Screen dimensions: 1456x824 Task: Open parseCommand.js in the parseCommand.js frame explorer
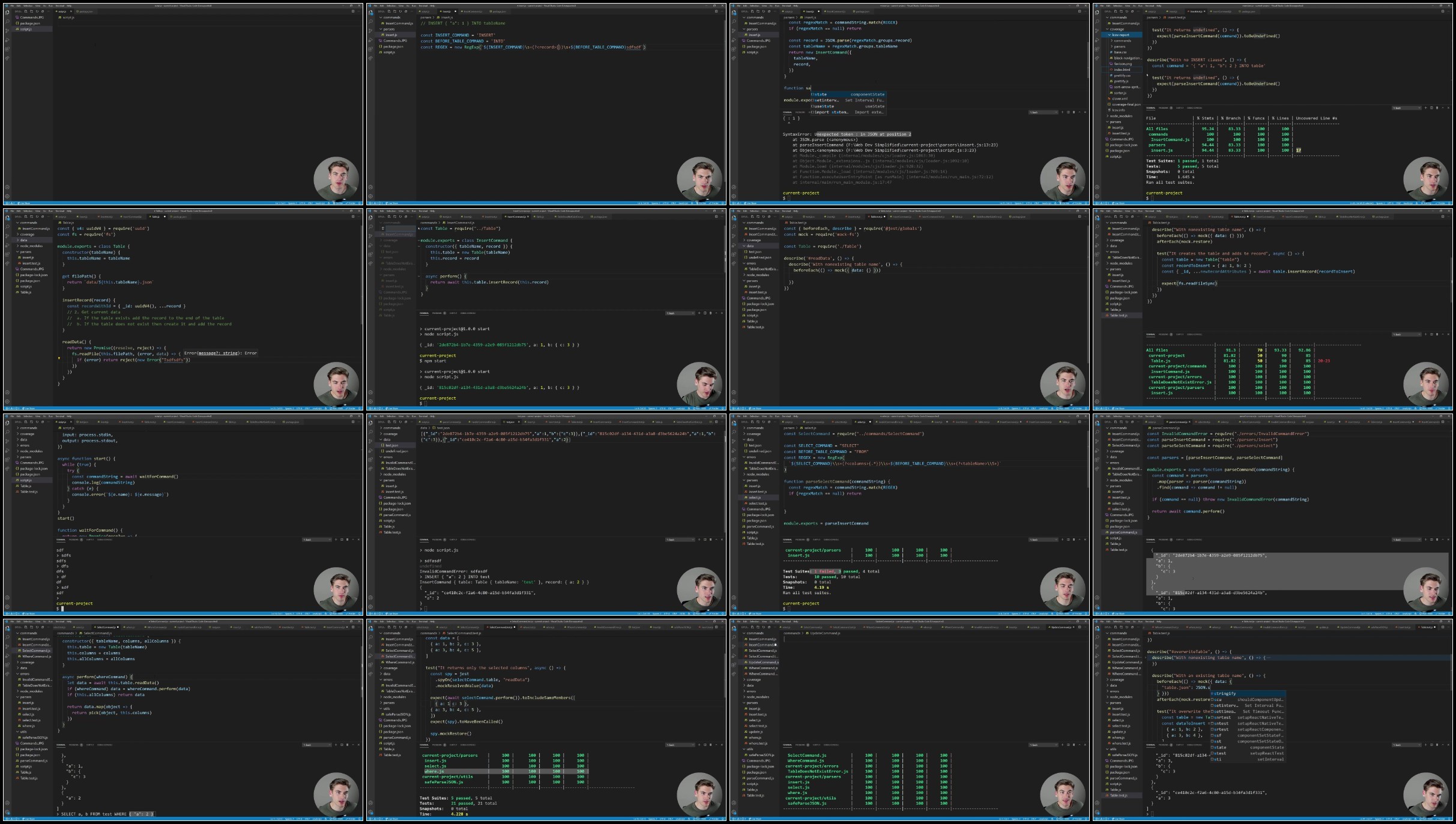(1122, 532)
